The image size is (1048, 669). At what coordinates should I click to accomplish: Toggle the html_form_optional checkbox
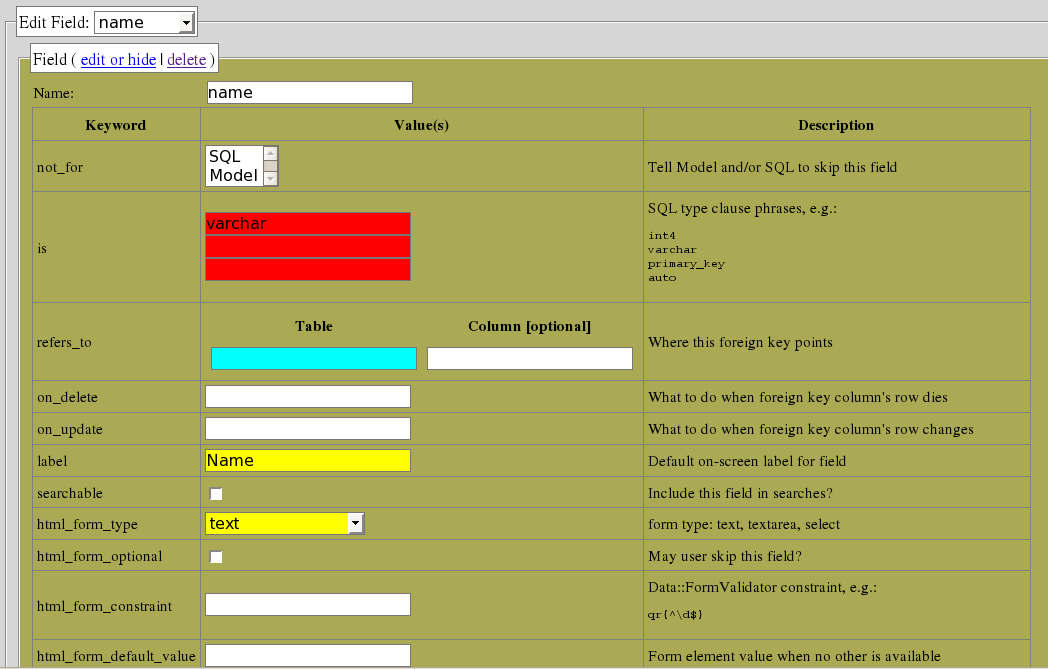pyautogui.click(x=216, y=557)
